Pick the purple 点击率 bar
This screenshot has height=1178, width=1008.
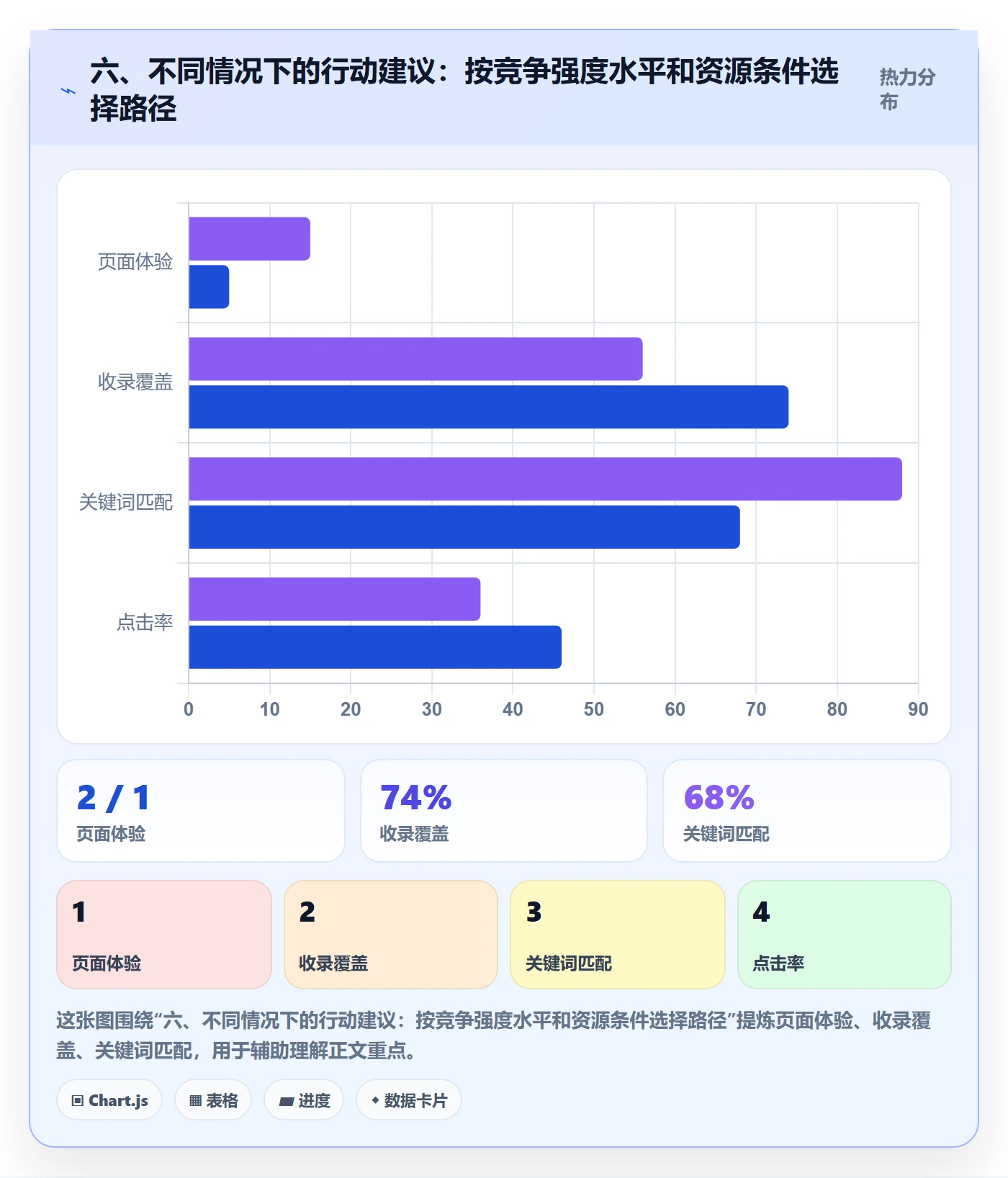[x=335, y=599]
